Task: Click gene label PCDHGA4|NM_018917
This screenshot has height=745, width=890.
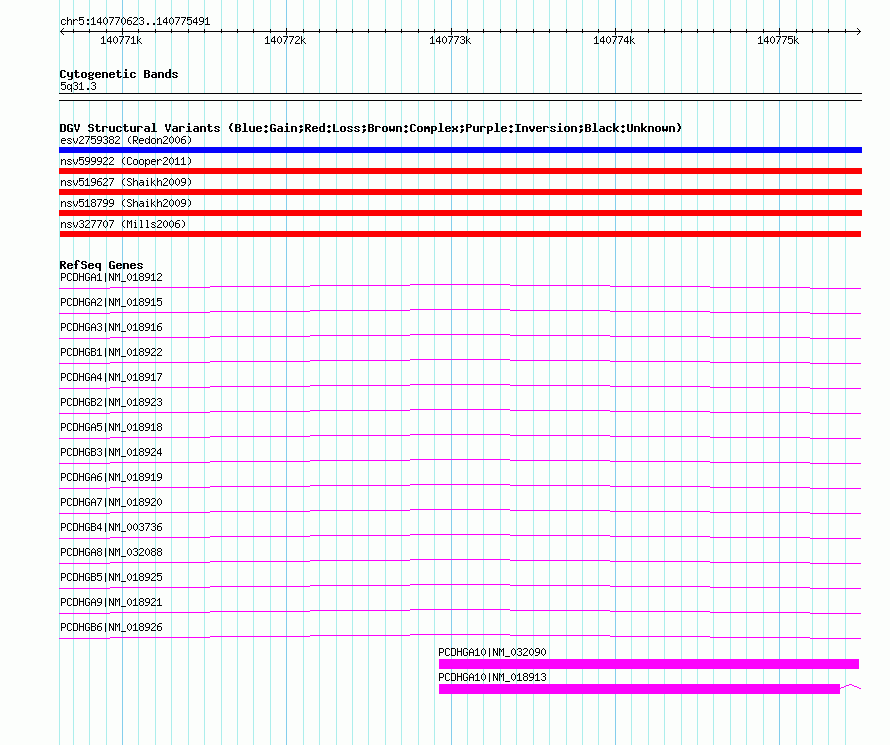Action: (x=111, y=377)
